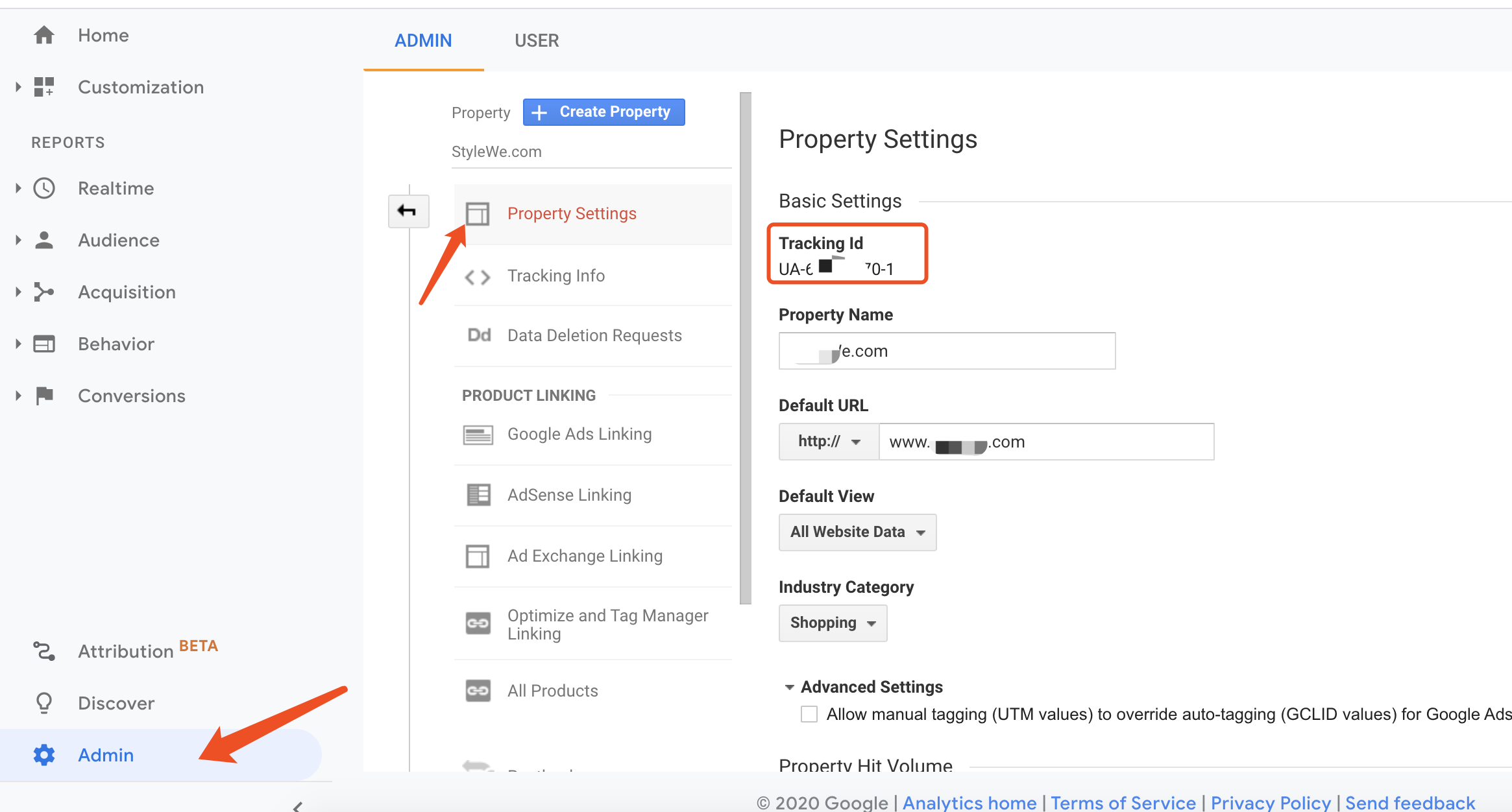Image resolution: width=1512 pixels, height=812 pixels.
Task: Open the Shopping industry category dropdown
Action: (x=833, y=623)
